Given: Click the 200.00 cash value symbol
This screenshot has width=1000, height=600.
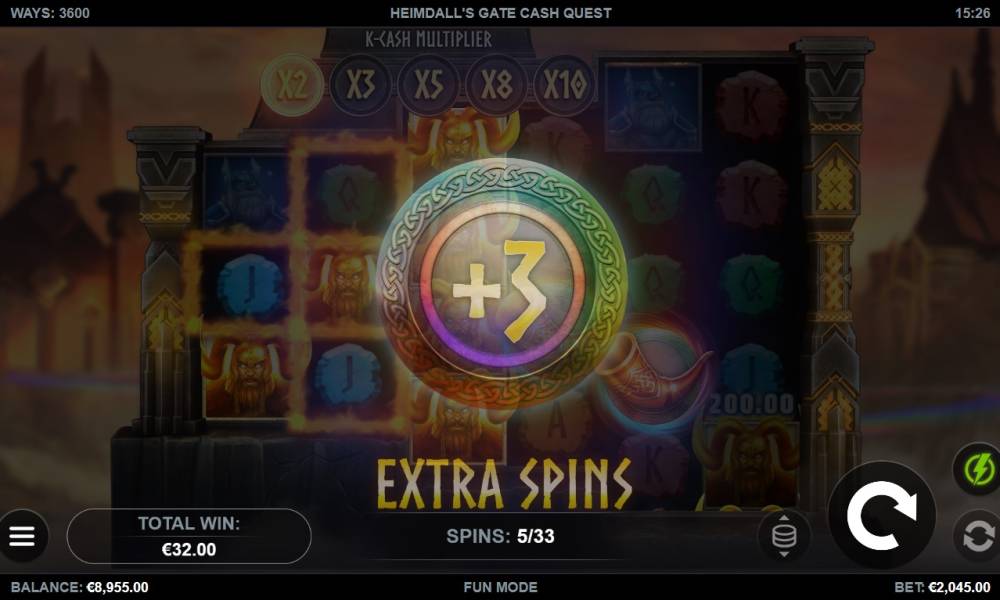Looking at the screenshot, I should tap(751, 404).
